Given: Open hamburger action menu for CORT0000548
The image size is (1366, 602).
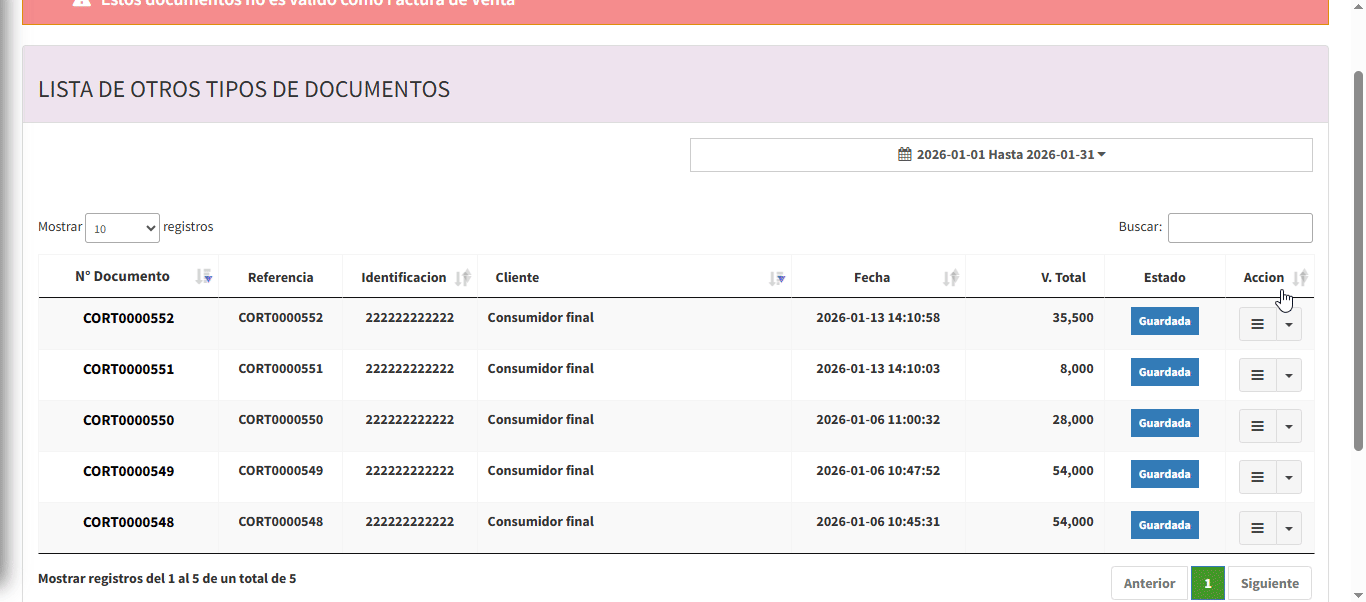Looking at the screenshot, I should (1257, 528).
